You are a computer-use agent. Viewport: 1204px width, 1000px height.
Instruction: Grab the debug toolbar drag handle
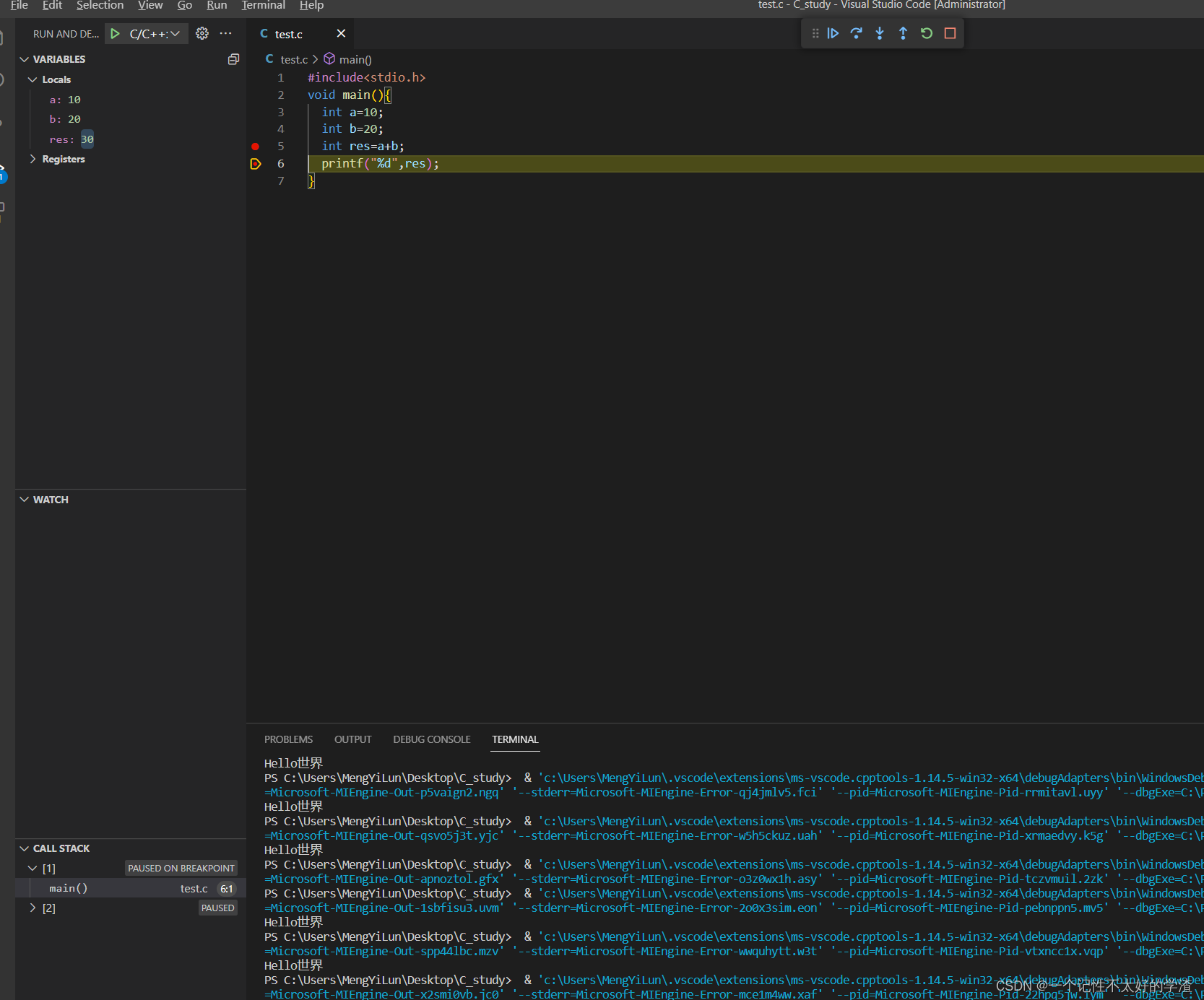point(815,33)
